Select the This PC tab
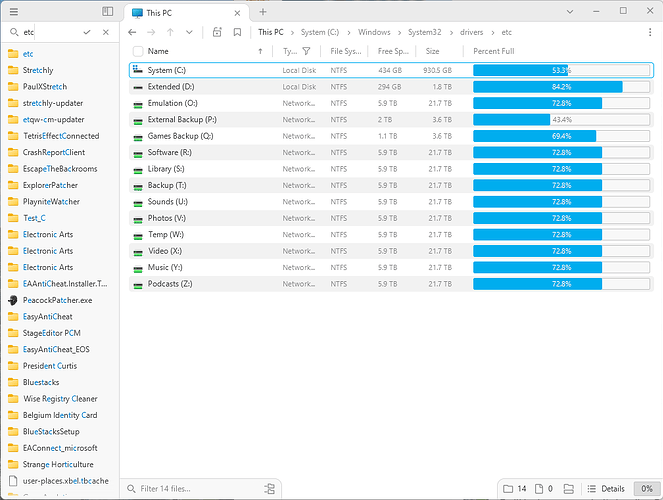The height and width of the screenshot is (500, 663). click(x=186, y=13)
